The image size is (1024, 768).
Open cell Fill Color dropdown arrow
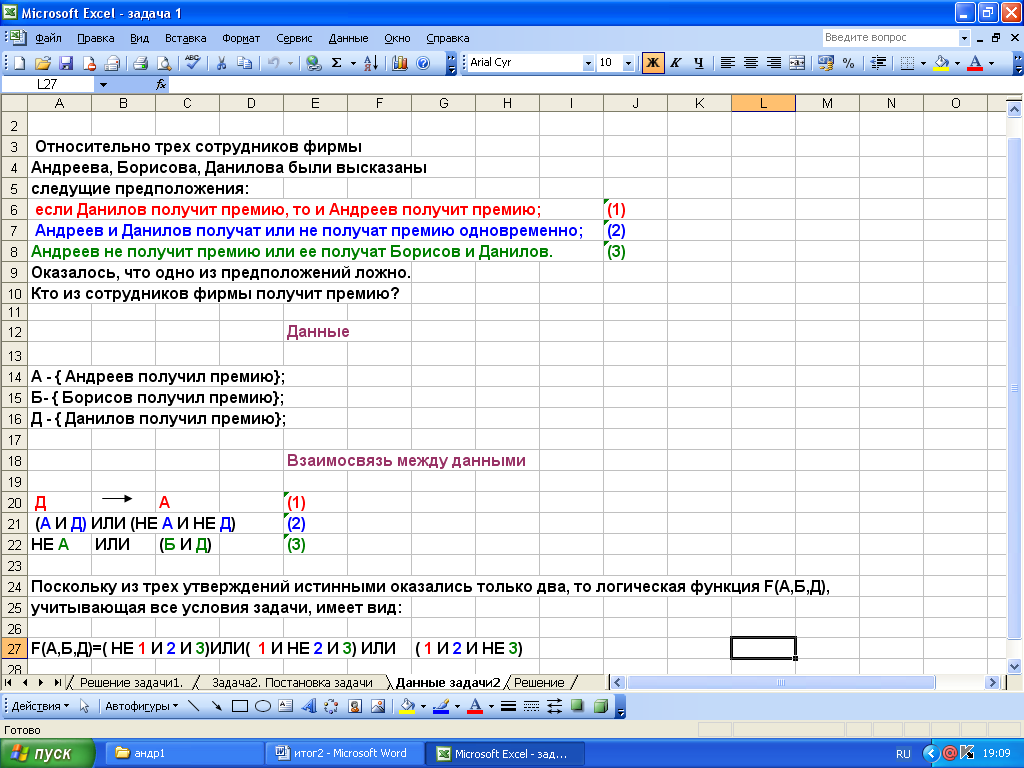pos(957,63)
